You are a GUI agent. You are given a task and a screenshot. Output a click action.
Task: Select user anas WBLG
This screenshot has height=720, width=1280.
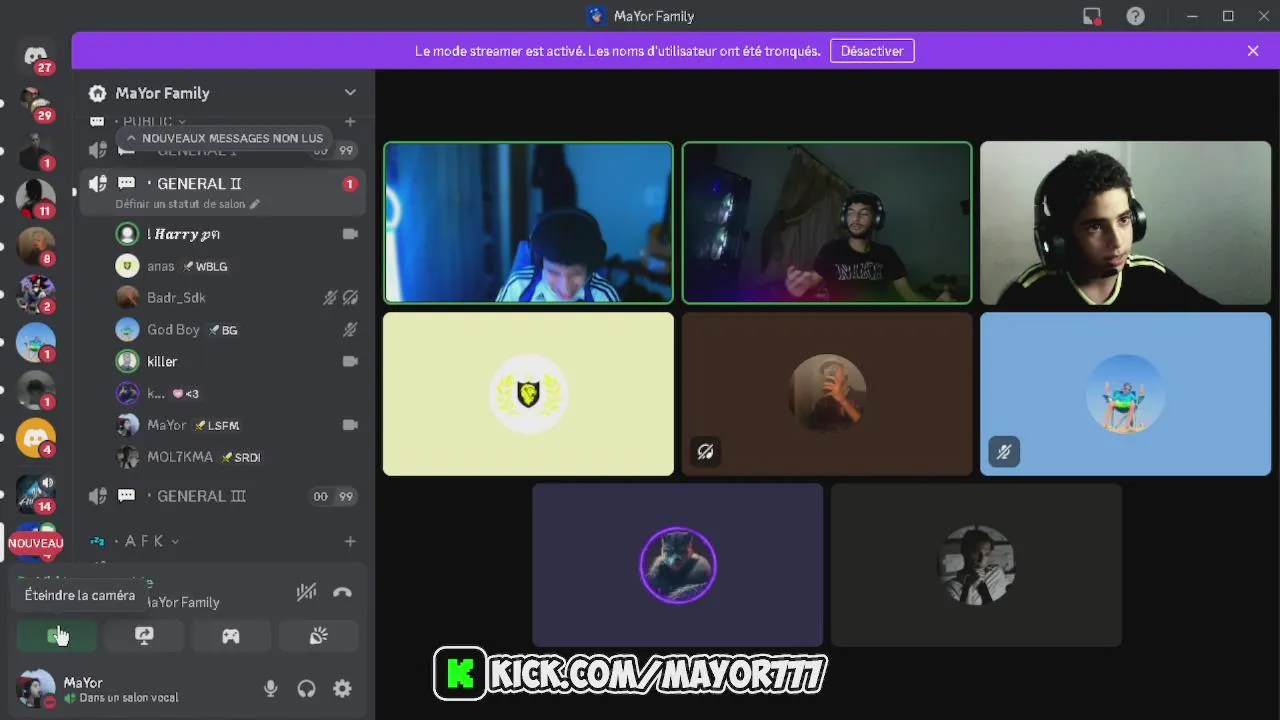pyautogui.click(x=236, y=266)
